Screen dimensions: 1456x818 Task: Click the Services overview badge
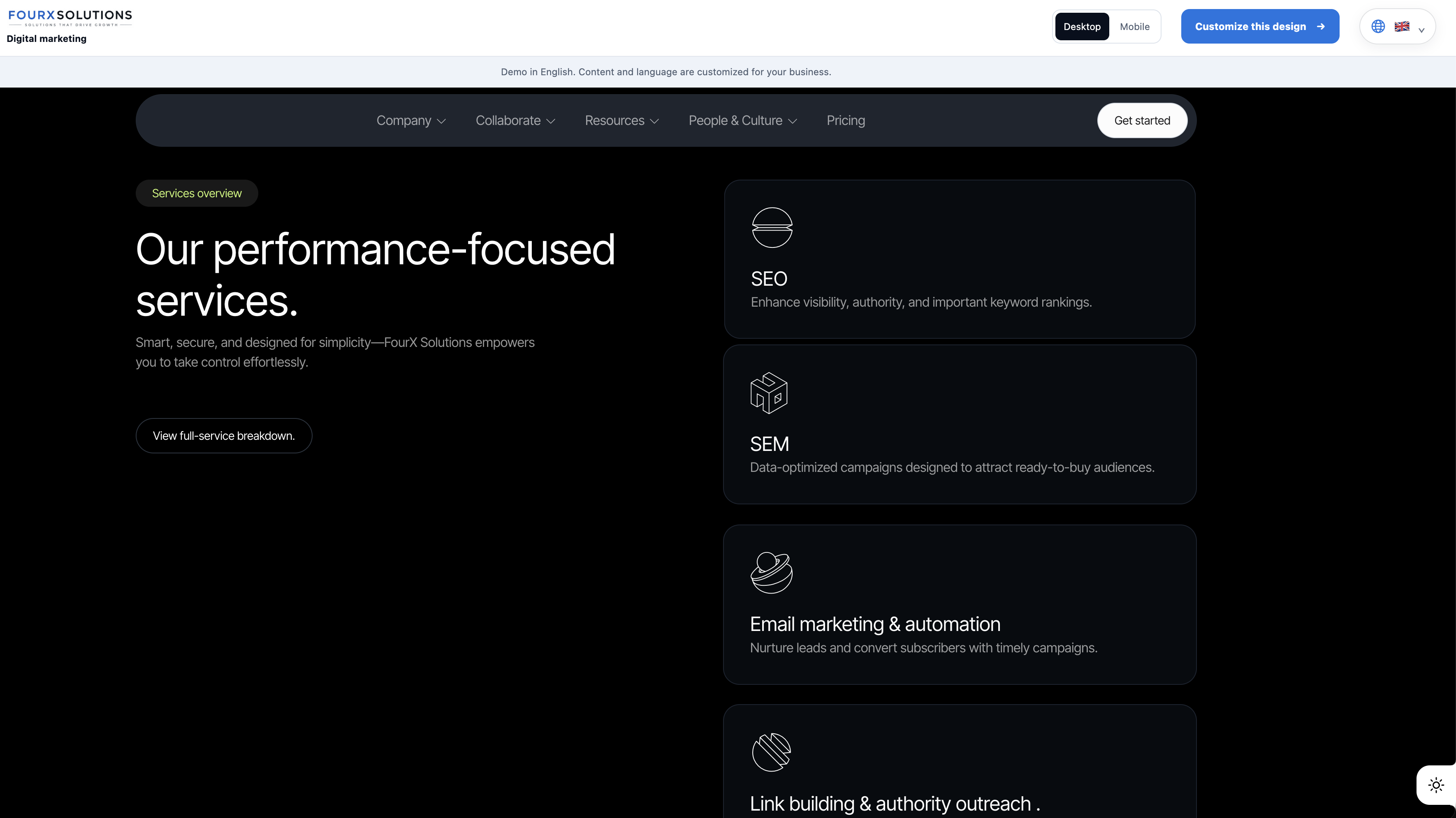pyautogui.click(x=197, y=193)
